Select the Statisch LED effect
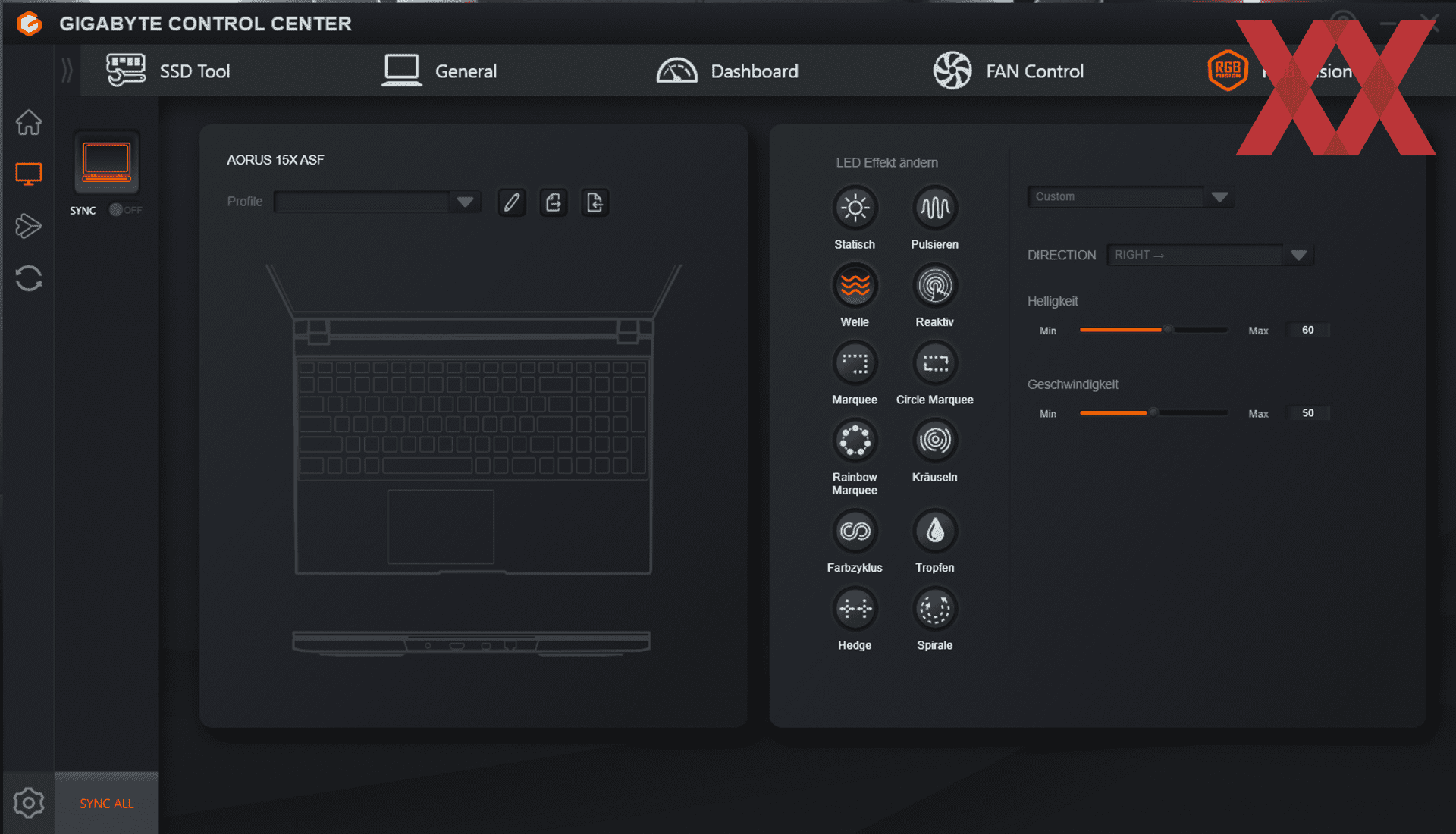 tap(855, 208)
